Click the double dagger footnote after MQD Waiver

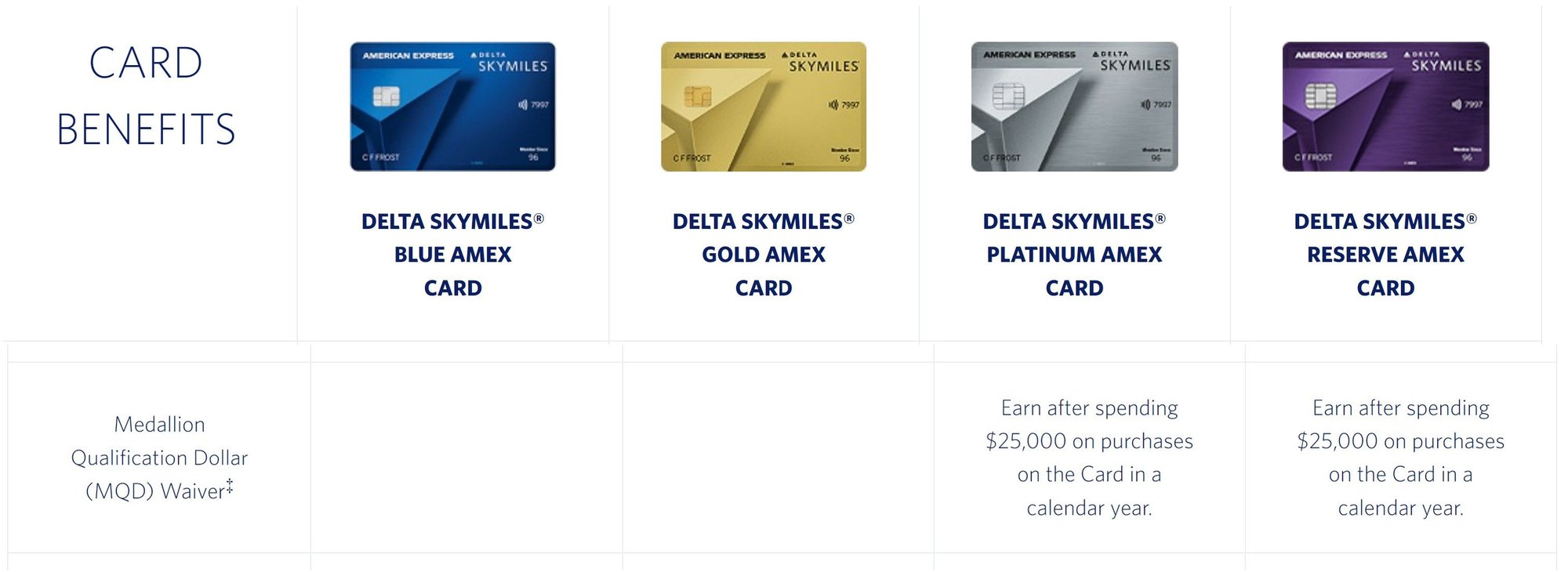point(230,486)
